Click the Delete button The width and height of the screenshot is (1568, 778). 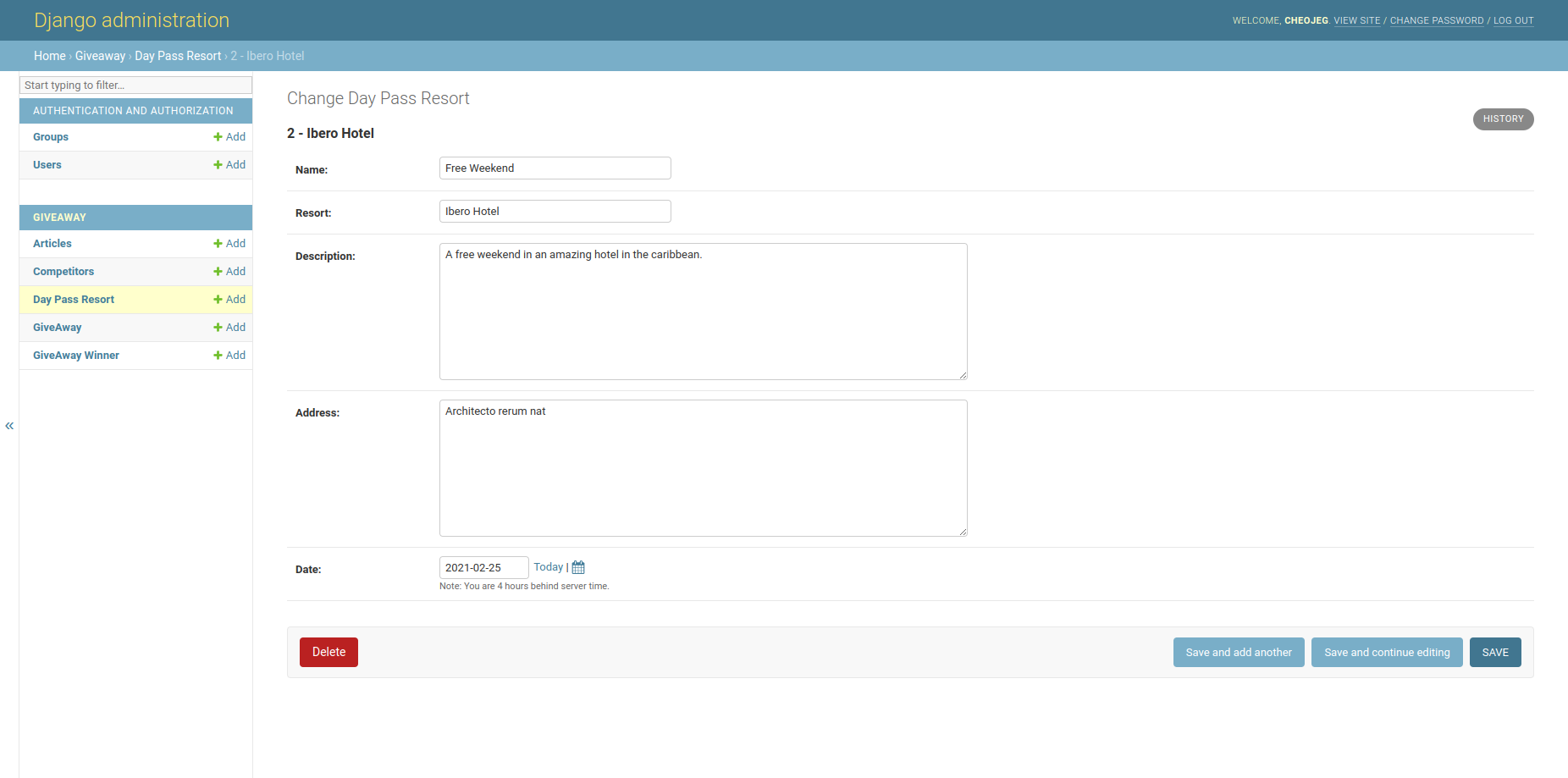pos(329,652)
